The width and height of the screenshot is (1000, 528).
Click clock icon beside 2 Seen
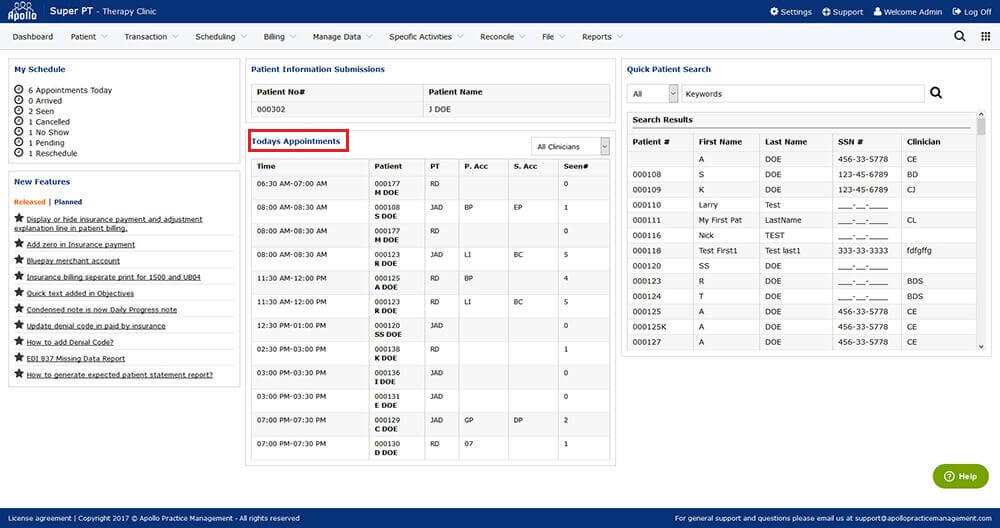click(x=18, y=111)
